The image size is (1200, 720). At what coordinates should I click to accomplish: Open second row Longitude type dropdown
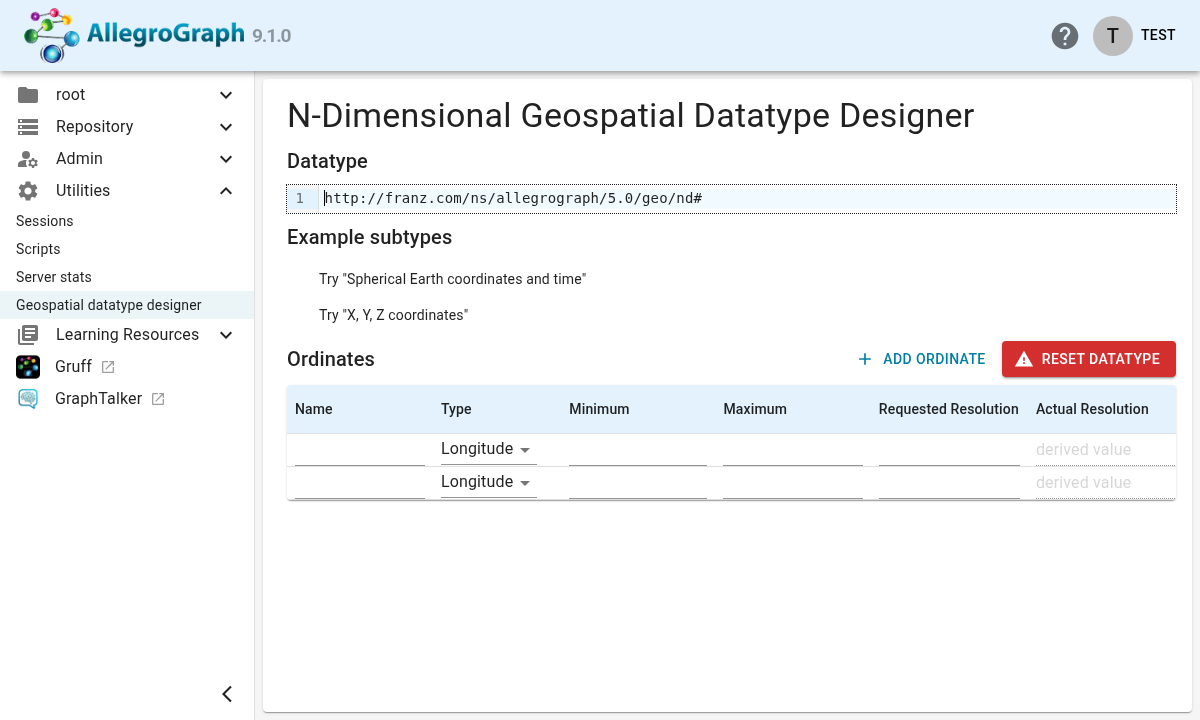488,482
